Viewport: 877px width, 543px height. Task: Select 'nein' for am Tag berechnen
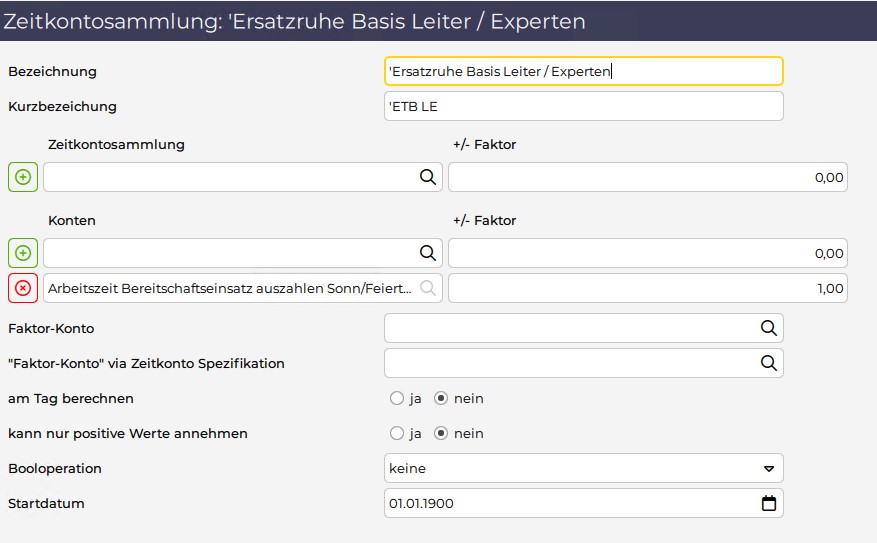tap(441, 398)
